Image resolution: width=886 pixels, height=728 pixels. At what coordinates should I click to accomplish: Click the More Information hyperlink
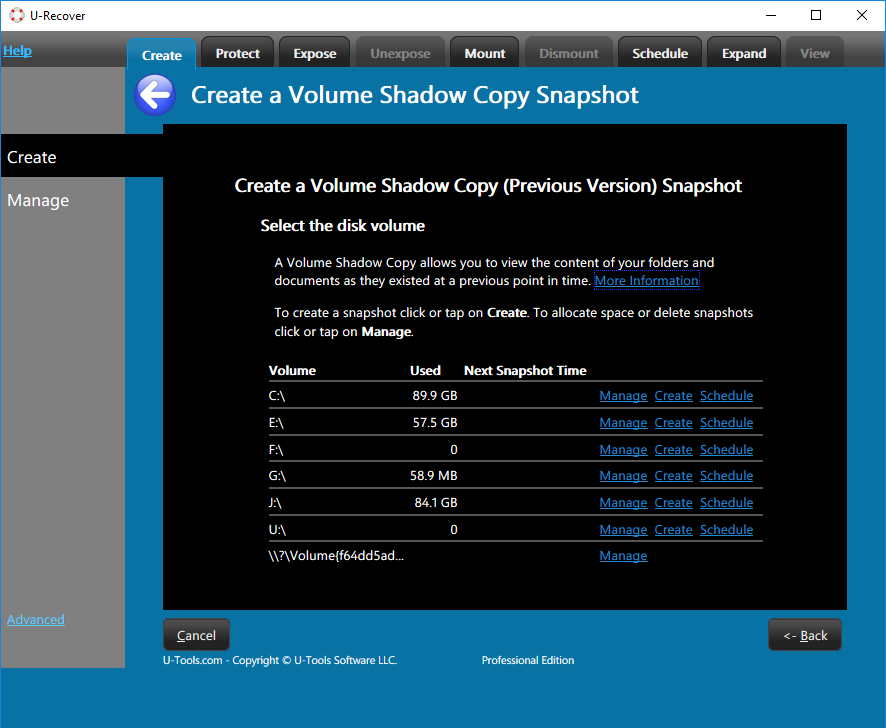click(646, 280)
